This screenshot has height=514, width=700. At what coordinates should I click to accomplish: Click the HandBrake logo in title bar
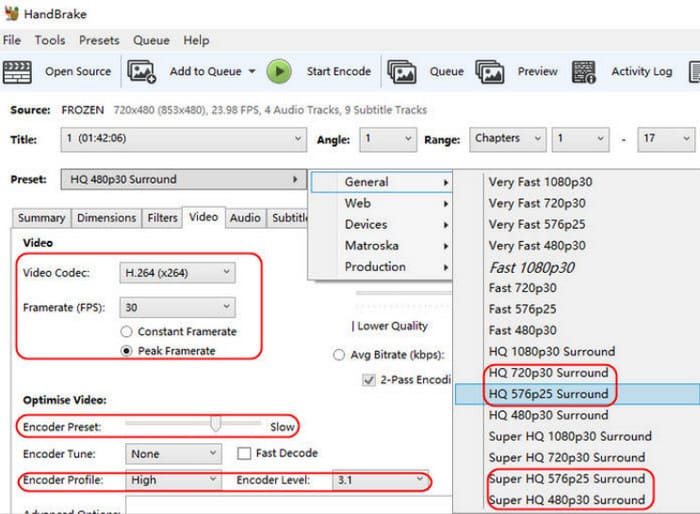point(11,13)
